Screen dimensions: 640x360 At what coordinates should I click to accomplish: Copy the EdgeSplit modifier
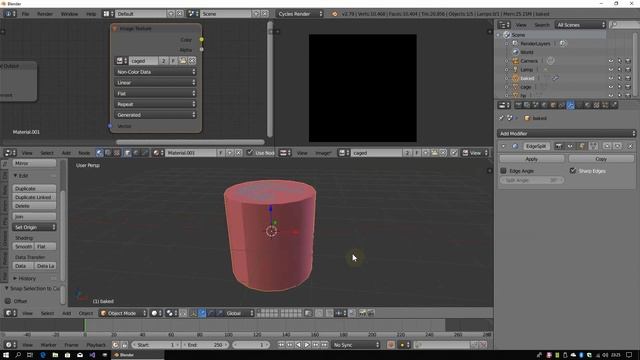click(601, 159)
